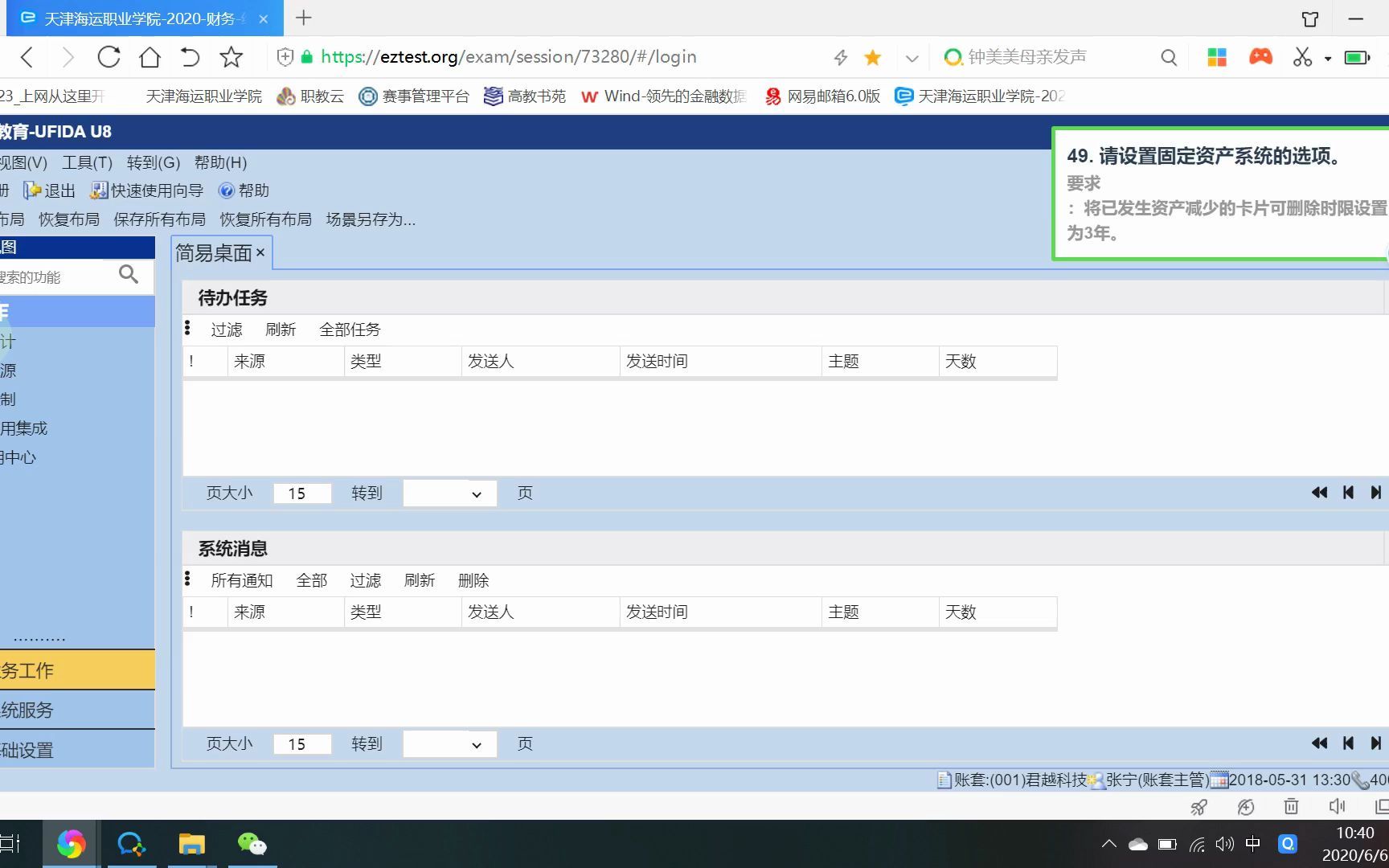
Task: Click the browser search magnifier icon
Action: [x=1169, y=57]
